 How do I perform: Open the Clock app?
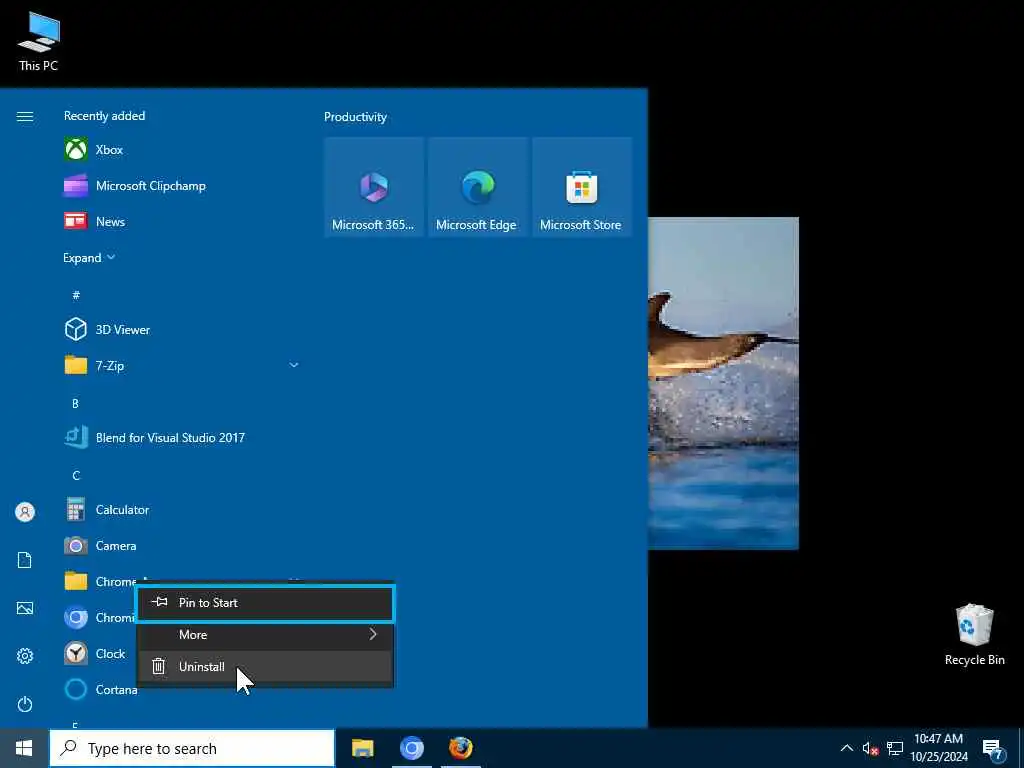coord(97,653)
